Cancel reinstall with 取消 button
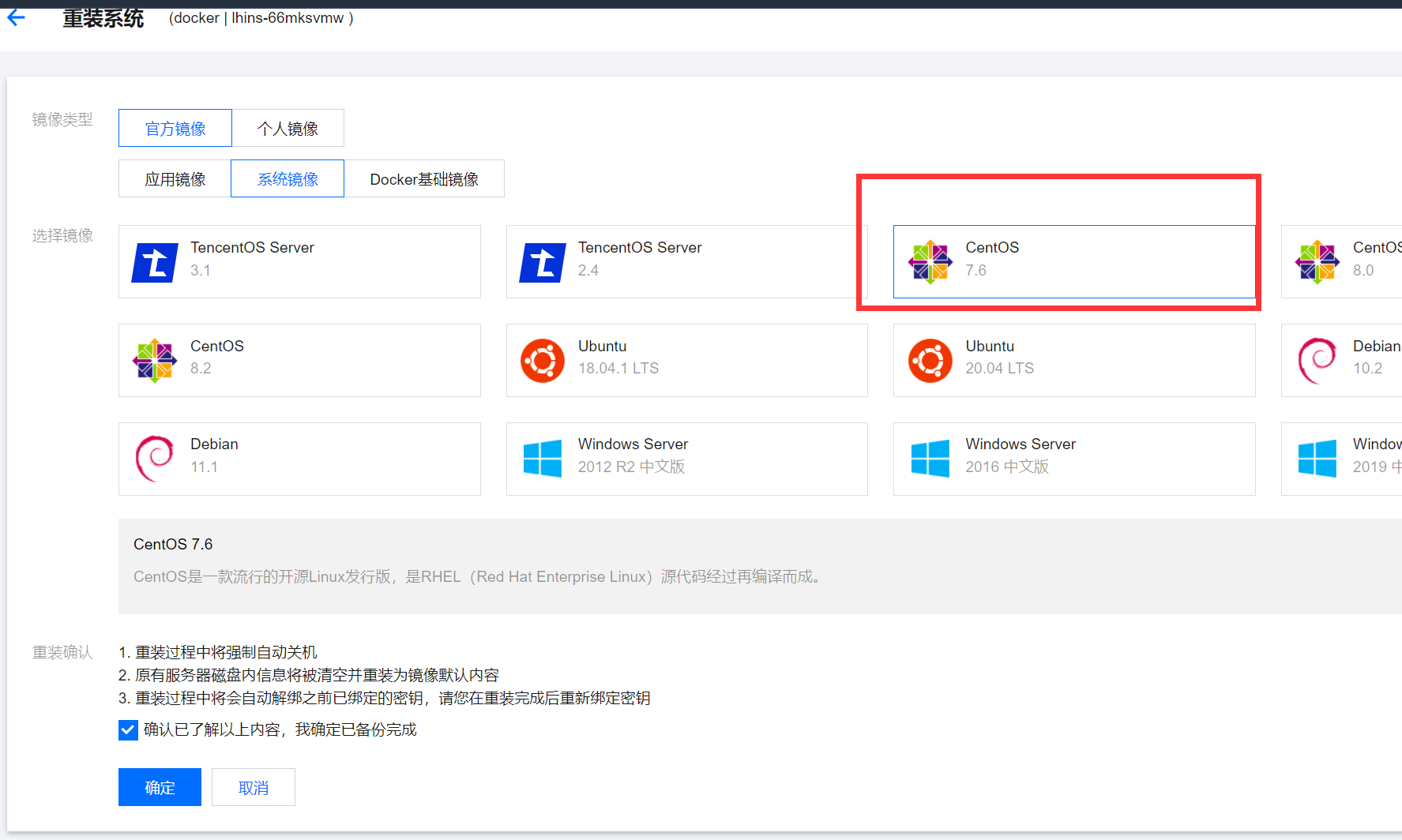Image resolution: width=1402 pixels, height=840 pixels. click(254, 787)
